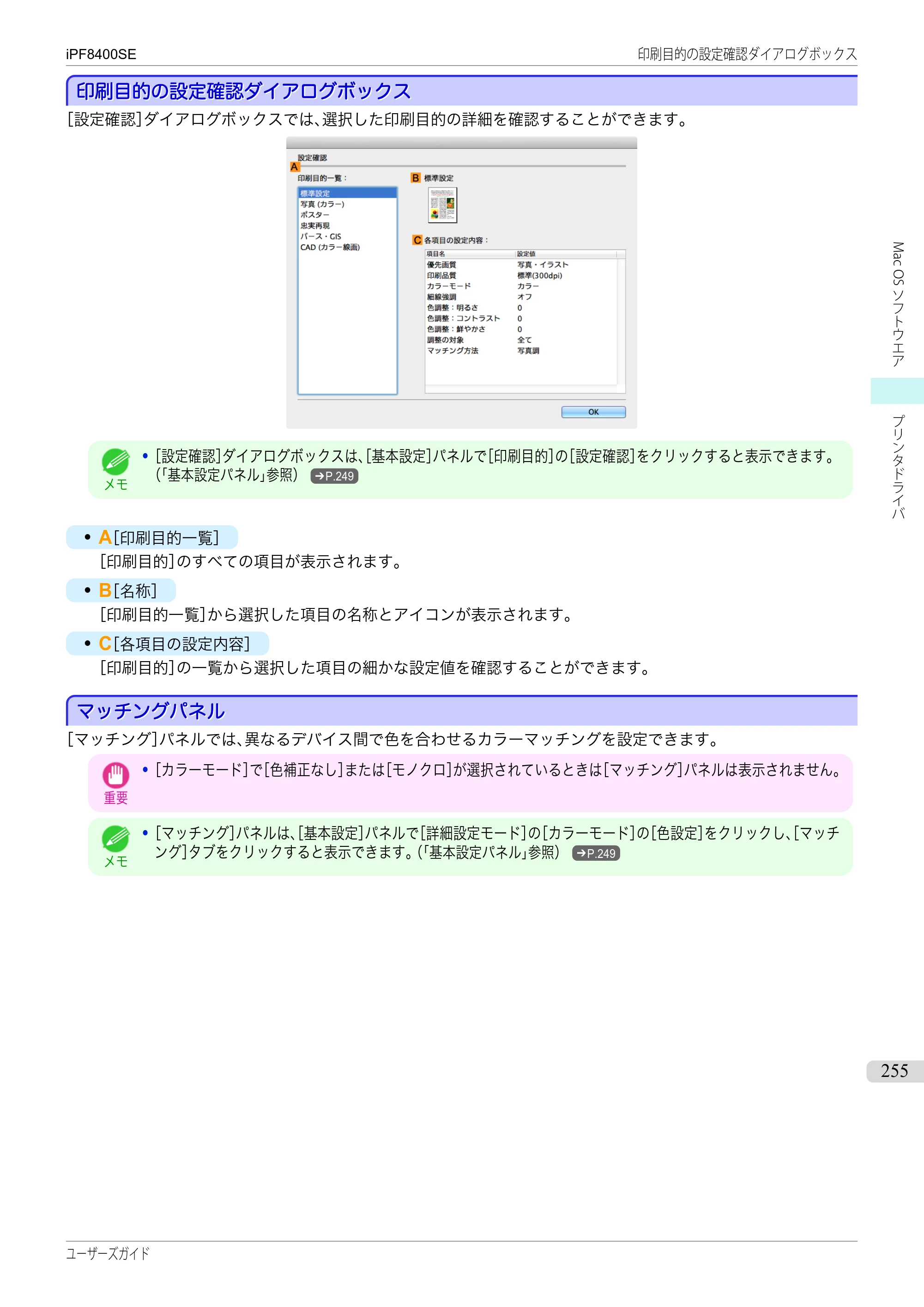Click the 印刷品質 row in settings table
The height and width of the screenshot is (1307, 924).
(520, 275)
